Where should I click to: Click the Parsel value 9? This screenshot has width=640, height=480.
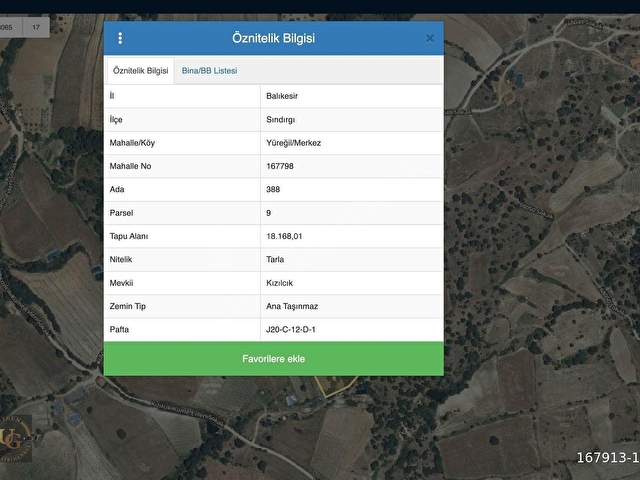pyautogui.click(x=269, y=213)
